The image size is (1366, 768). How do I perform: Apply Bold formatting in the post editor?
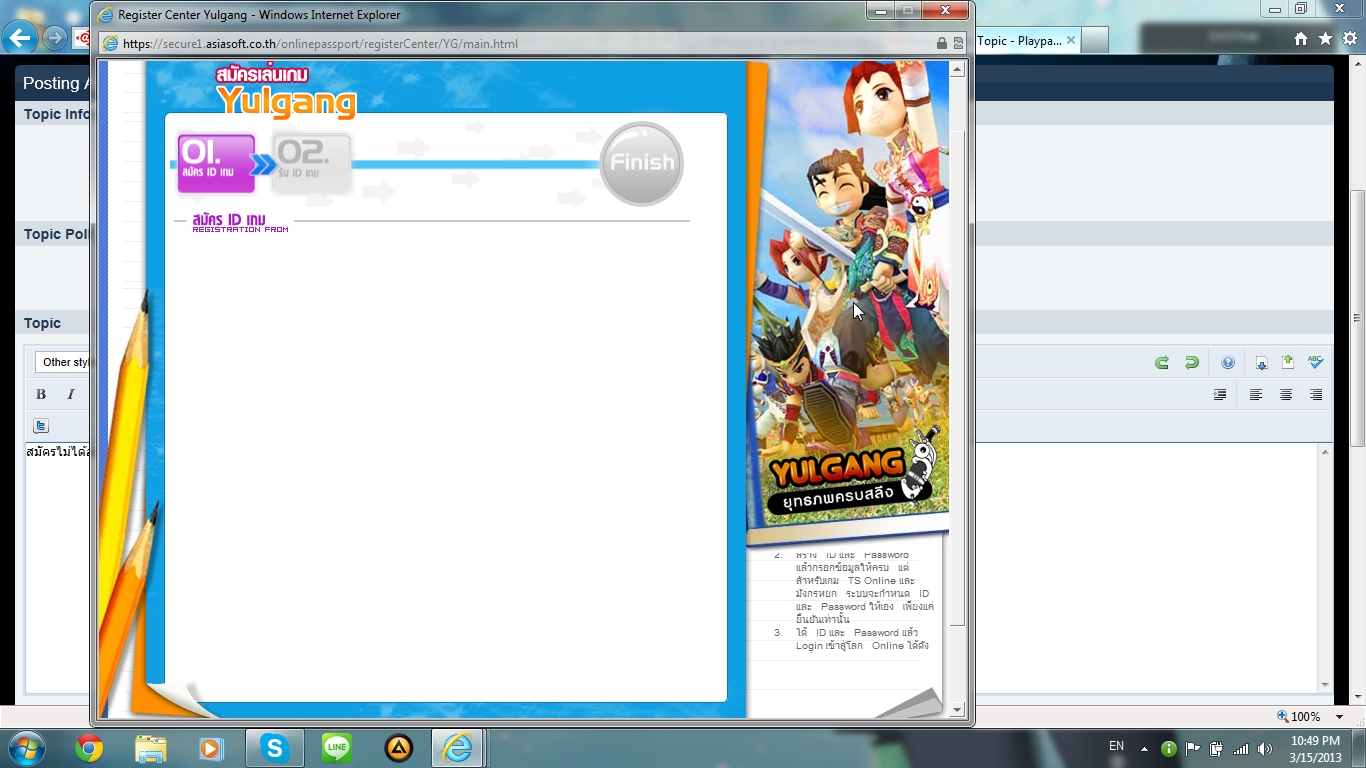pyautogui.click(x=41, y=395)
